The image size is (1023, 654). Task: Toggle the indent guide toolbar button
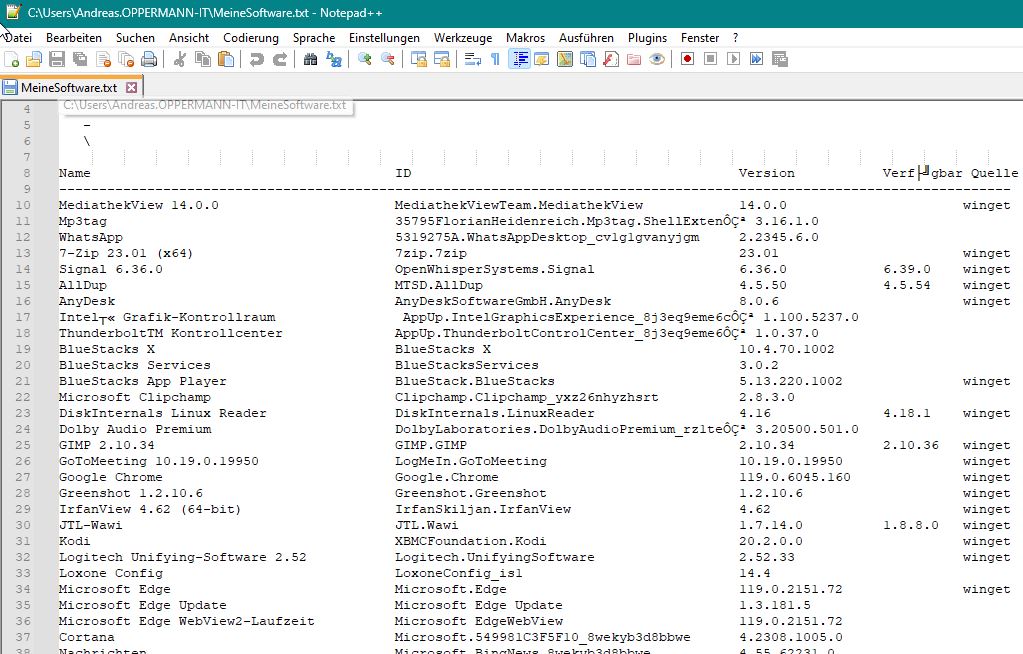[519, 59]
